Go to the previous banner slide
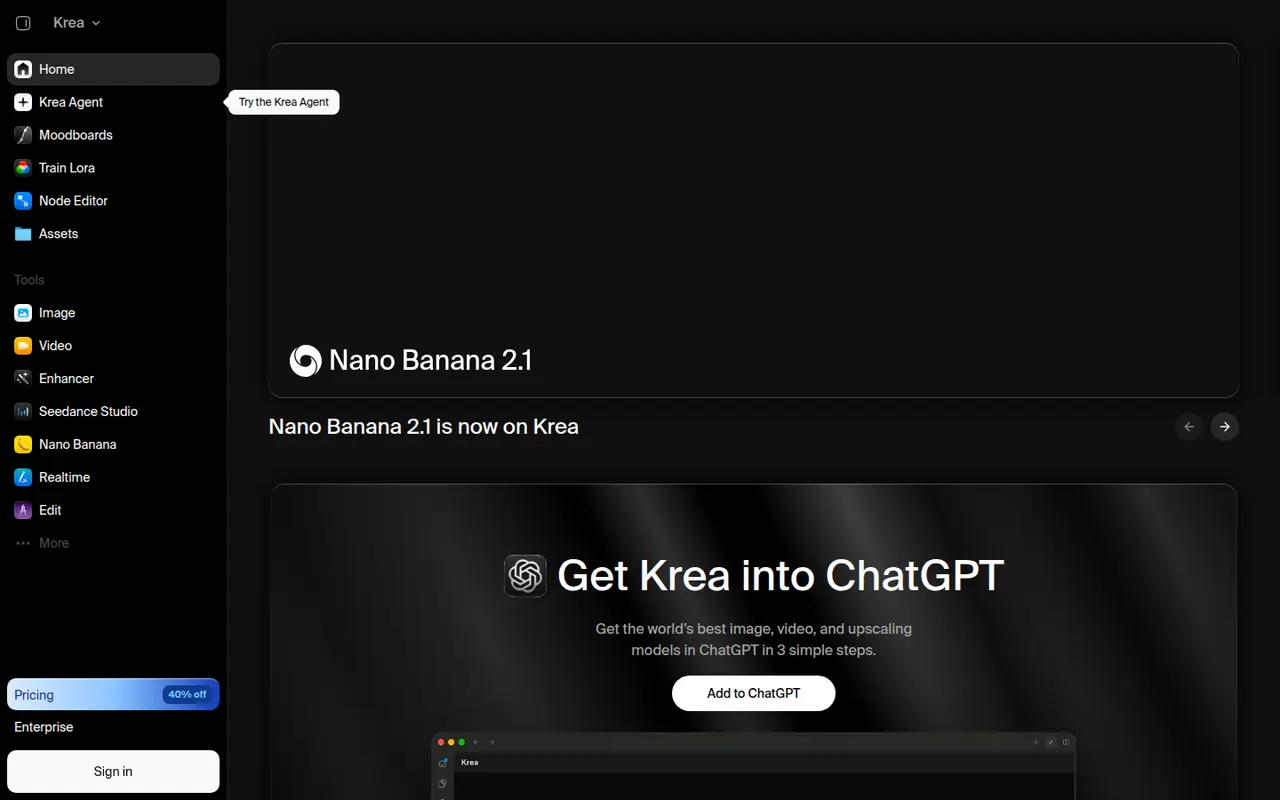Screen dimensions: 1280x800 point(1189,427)
